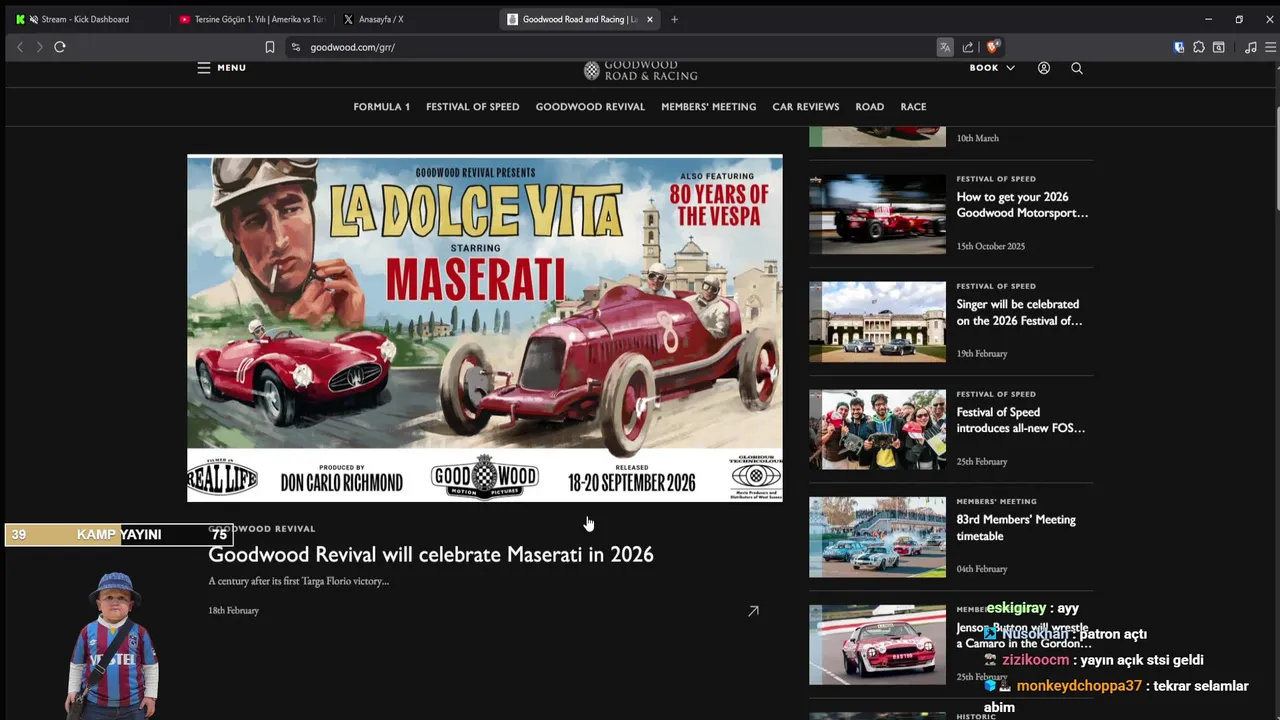Open 'Singer will be celebrated' article link
This screenshot has height=720, width=1280.
pos(1019,312)
